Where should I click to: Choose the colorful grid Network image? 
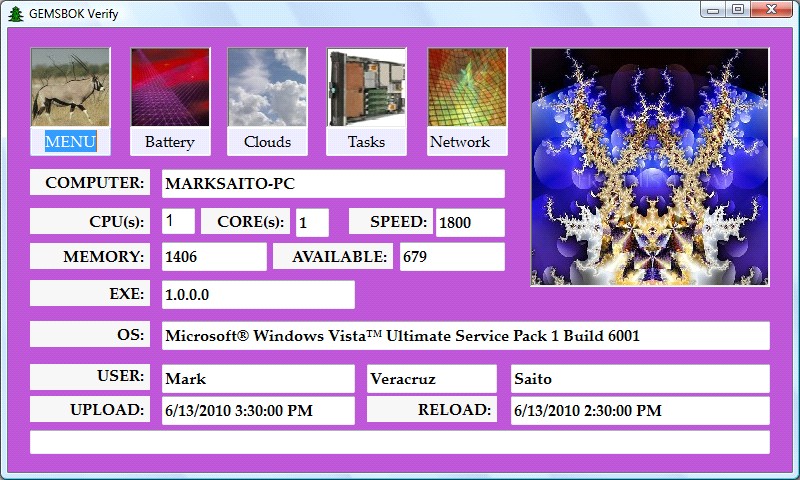click(x=467, y=87)
